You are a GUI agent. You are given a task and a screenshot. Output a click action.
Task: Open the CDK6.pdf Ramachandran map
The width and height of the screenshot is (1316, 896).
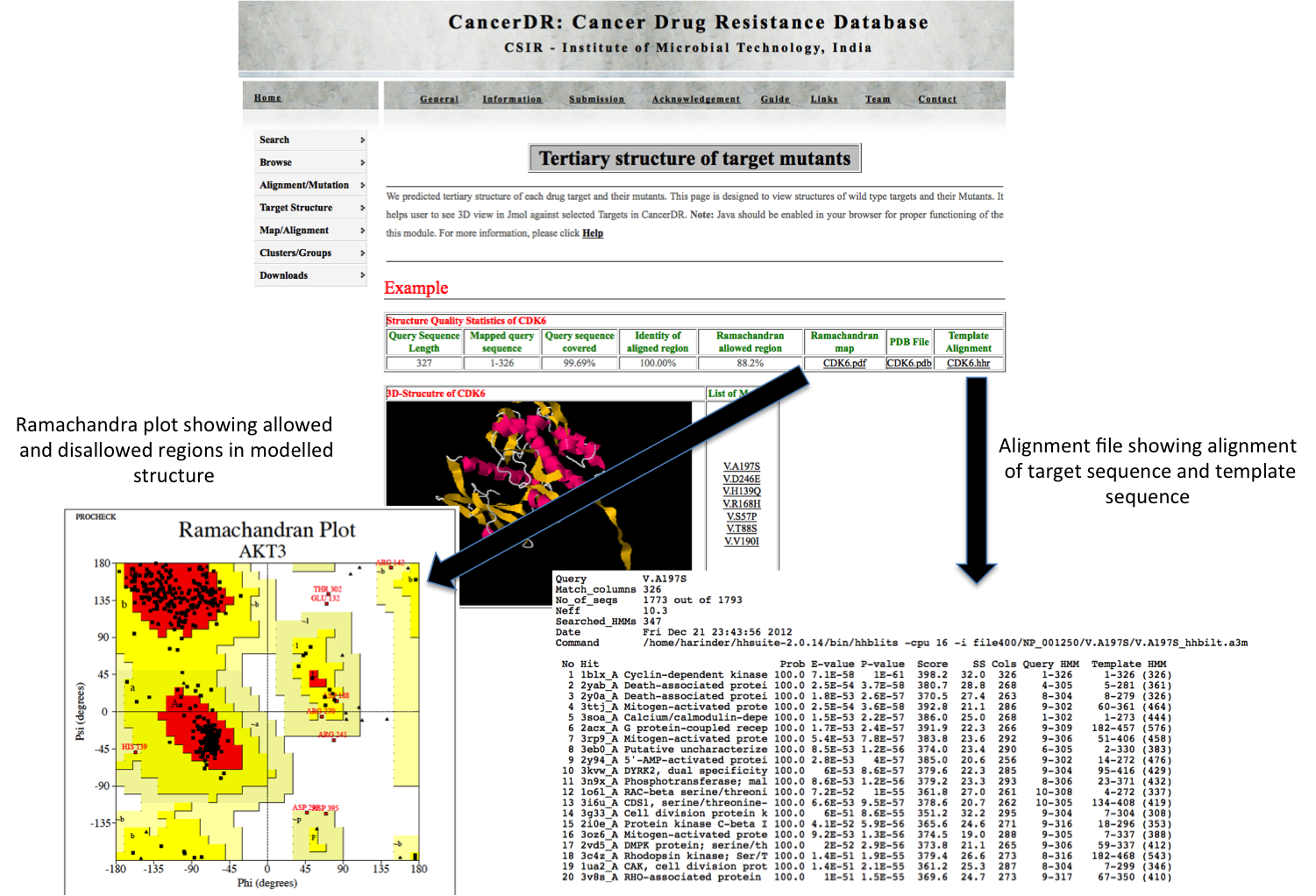pyautogui.click(x=844, y=363)
